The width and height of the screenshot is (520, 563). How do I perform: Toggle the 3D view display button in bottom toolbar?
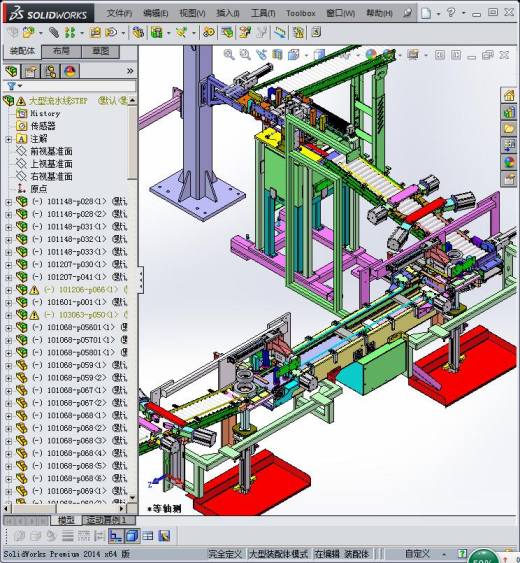[132, 536]
